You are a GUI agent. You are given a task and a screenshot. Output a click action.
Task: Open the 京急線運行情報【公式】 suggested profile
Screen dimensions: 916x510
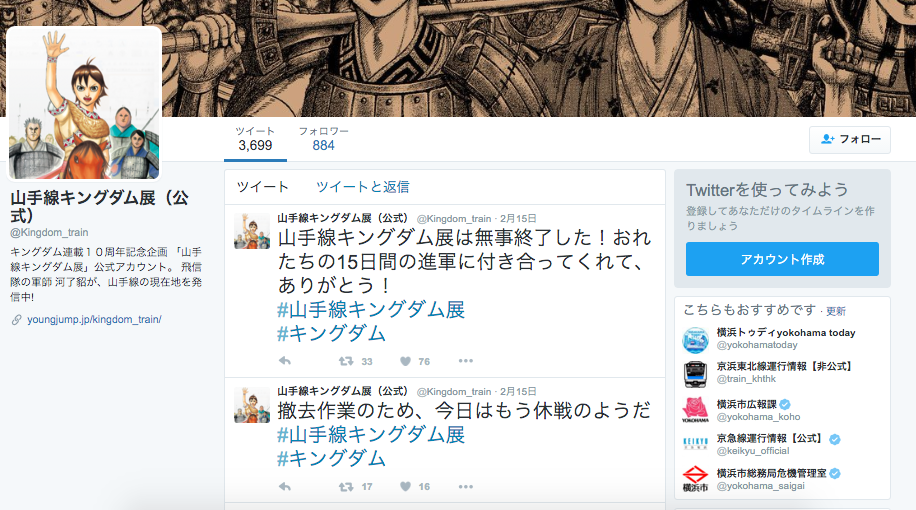click(770, 438)
